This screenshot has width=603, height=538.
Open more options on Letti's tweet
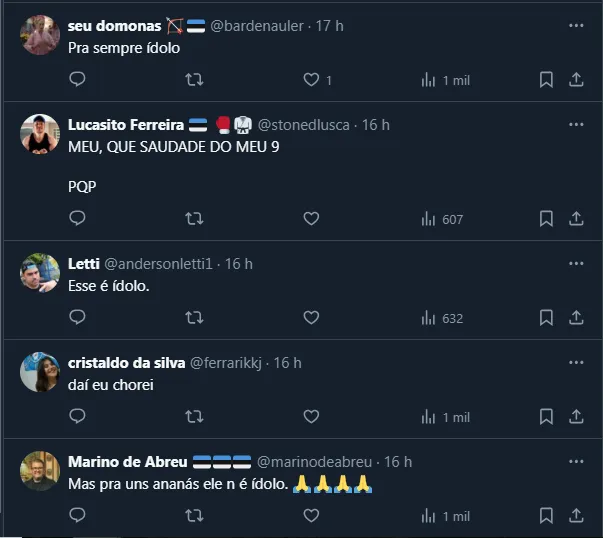point(576,264)
